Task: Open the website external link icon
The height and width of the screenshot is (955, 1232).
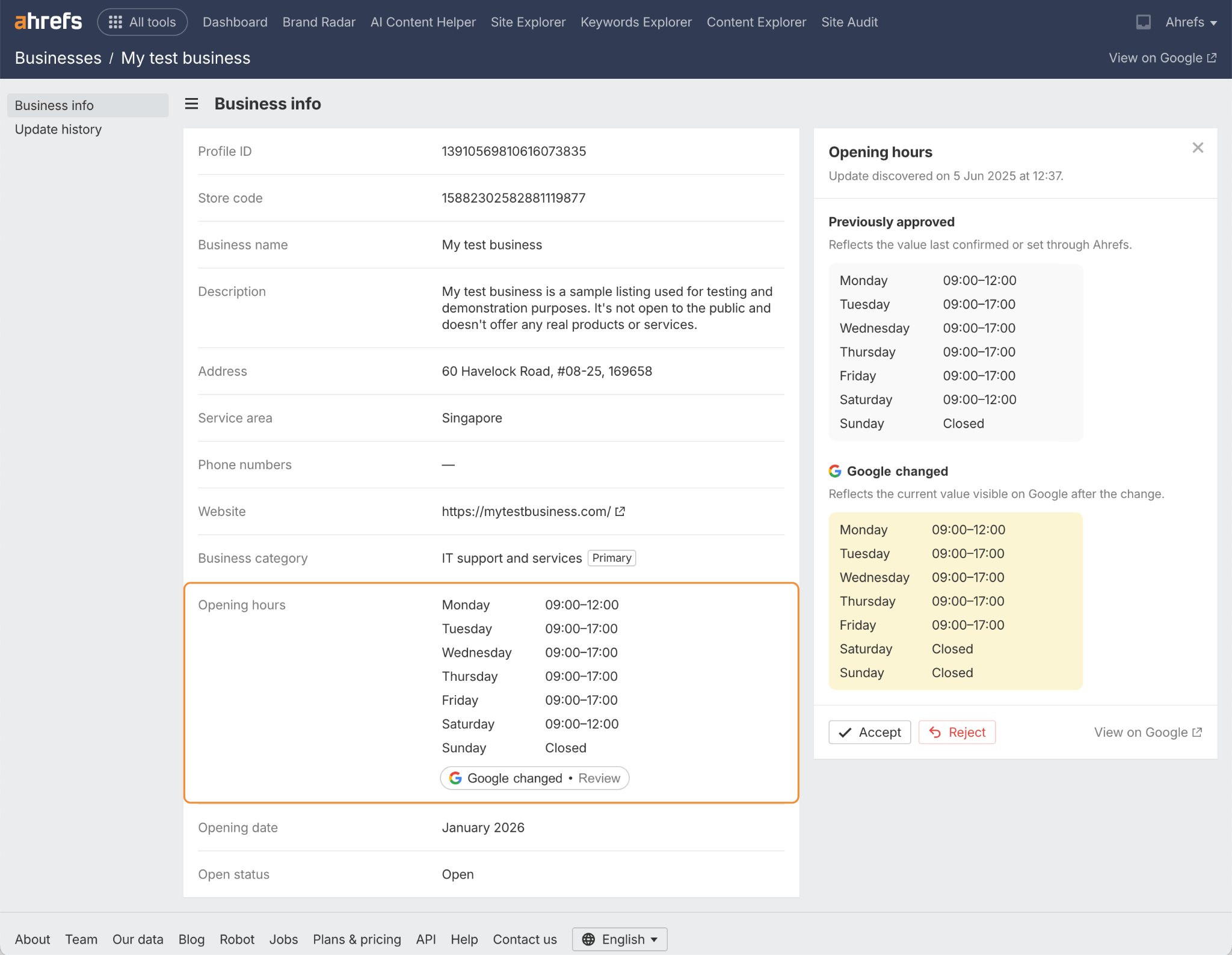Action: point(621,511)
